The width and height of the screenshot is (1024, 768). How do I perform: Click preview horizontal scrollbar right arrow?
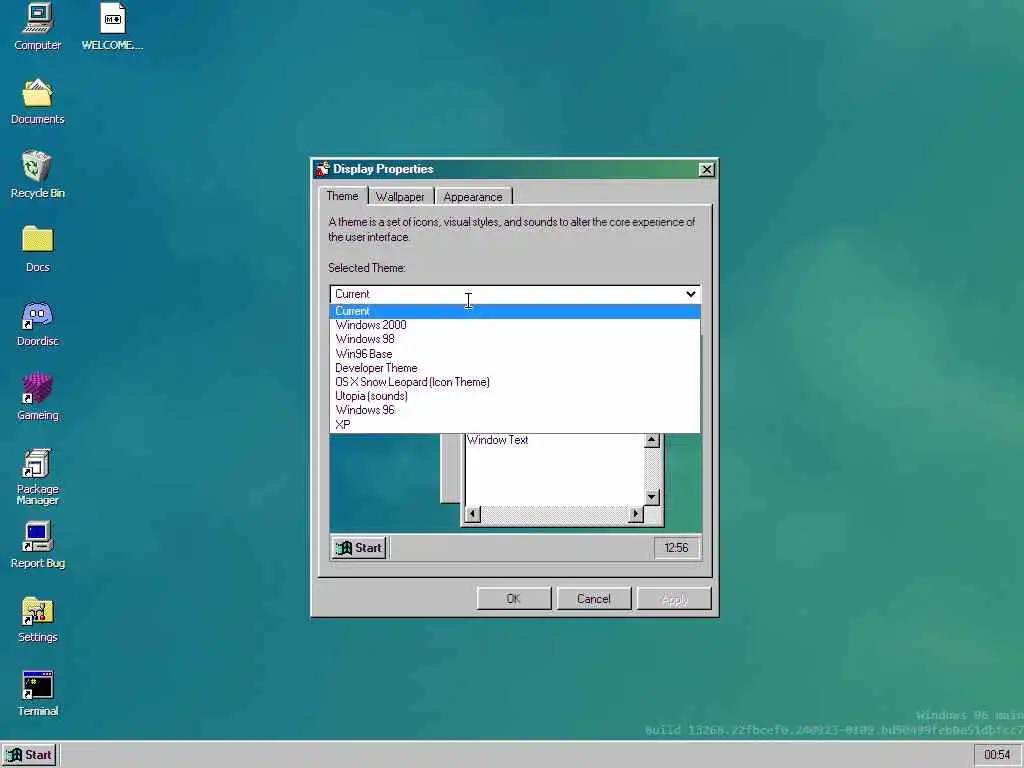tap(635, 515)
